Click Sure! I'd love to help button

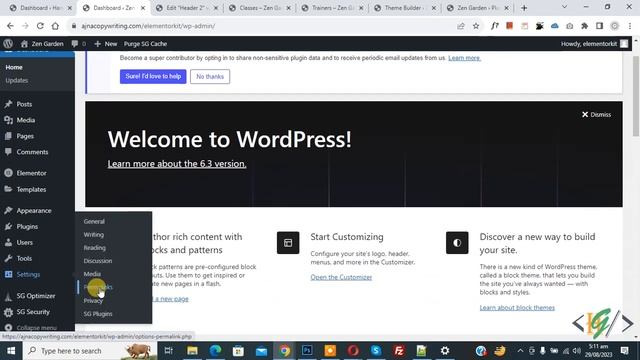pos(153,76)
